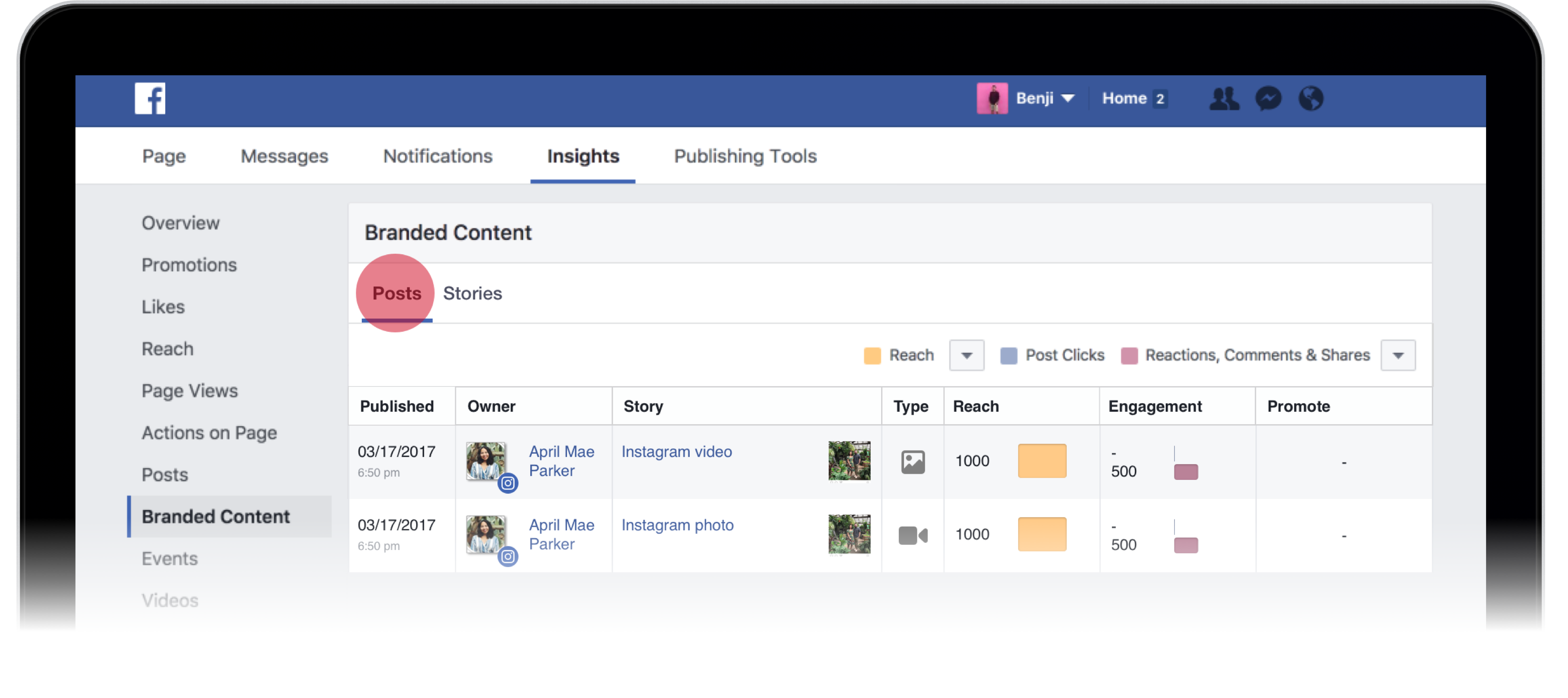Screen dimensions: 1568x698
Task: Open Actions on Page in the sidebar
Action: click(x=209, y=433)
